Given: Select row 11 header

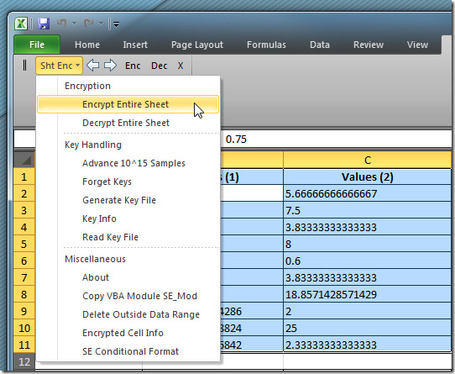Looking at the screenshot, I should [x=24, y=345].
